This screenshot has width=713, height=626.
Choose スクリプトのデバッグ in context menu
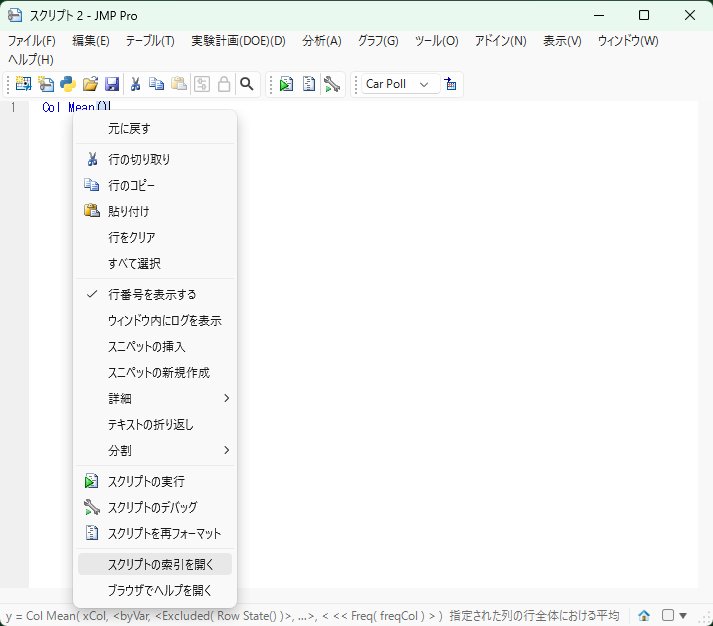click(155, 507)
